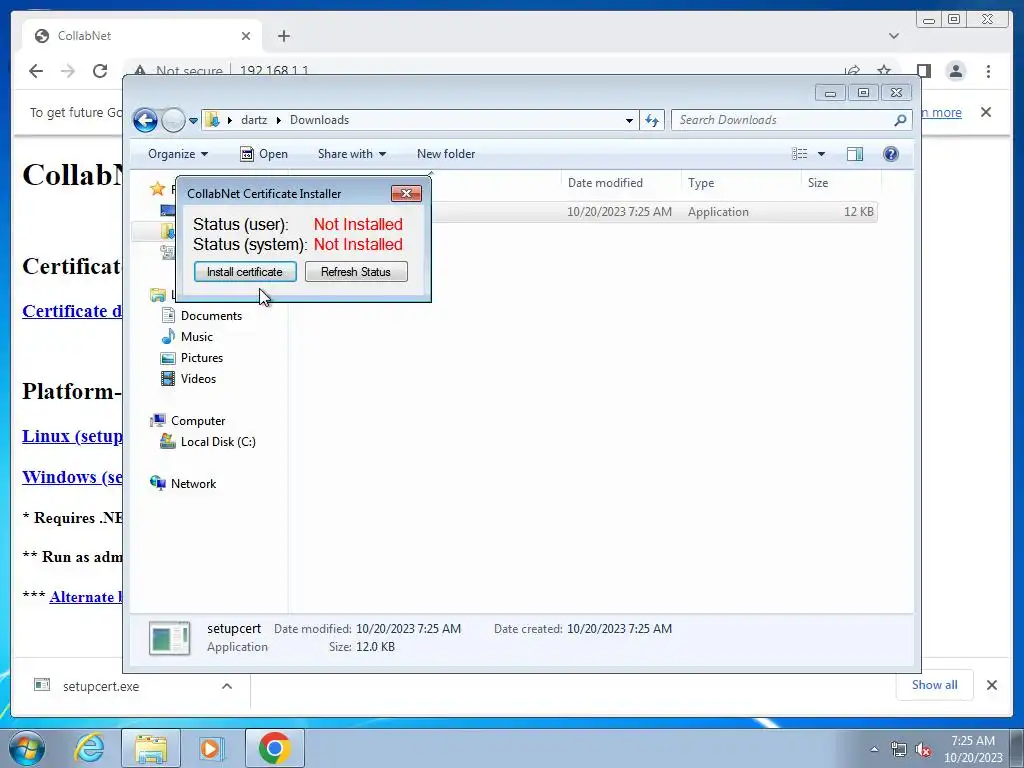This screenshot has width=1024, height=768.
Task: Click Certificate download link in Chrome page
Action: coord(72,311)
